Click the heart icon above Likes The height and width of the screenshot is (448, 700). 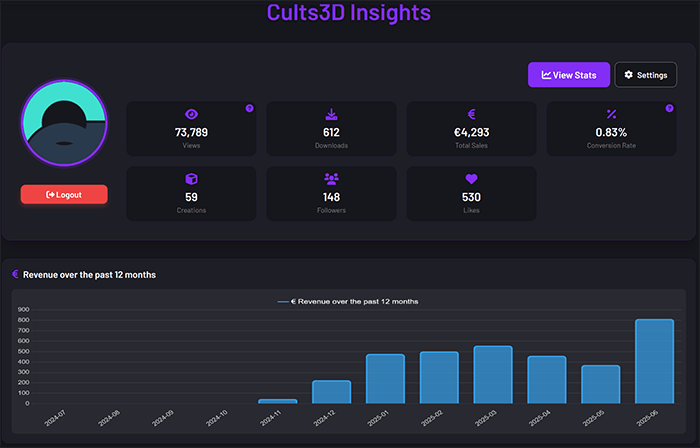471,179
